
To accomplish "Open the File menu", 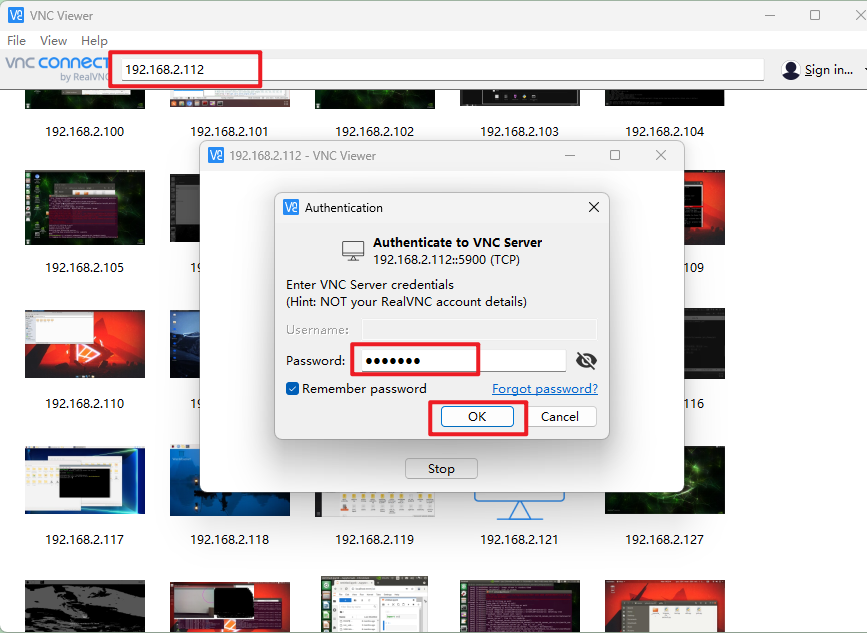I will point(16,41).
